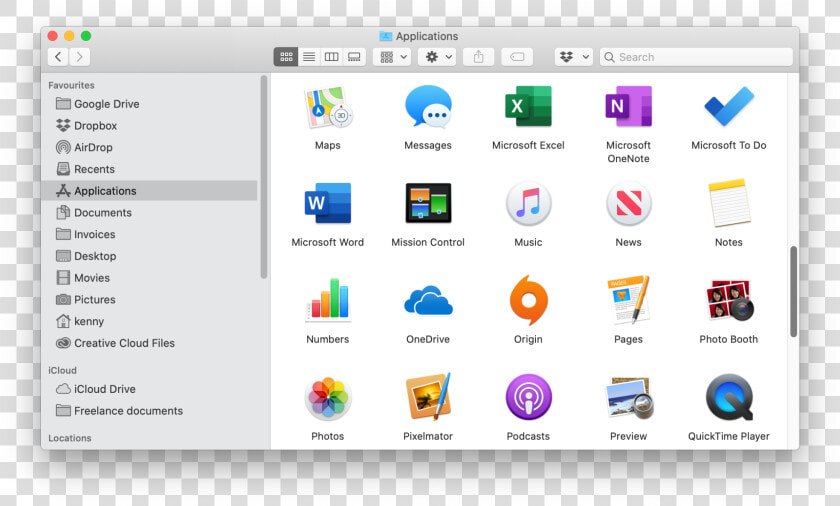Select Desktop in the sidebar
The width and height of the screenshot is (840, 506).
click(x=150, y=256)
